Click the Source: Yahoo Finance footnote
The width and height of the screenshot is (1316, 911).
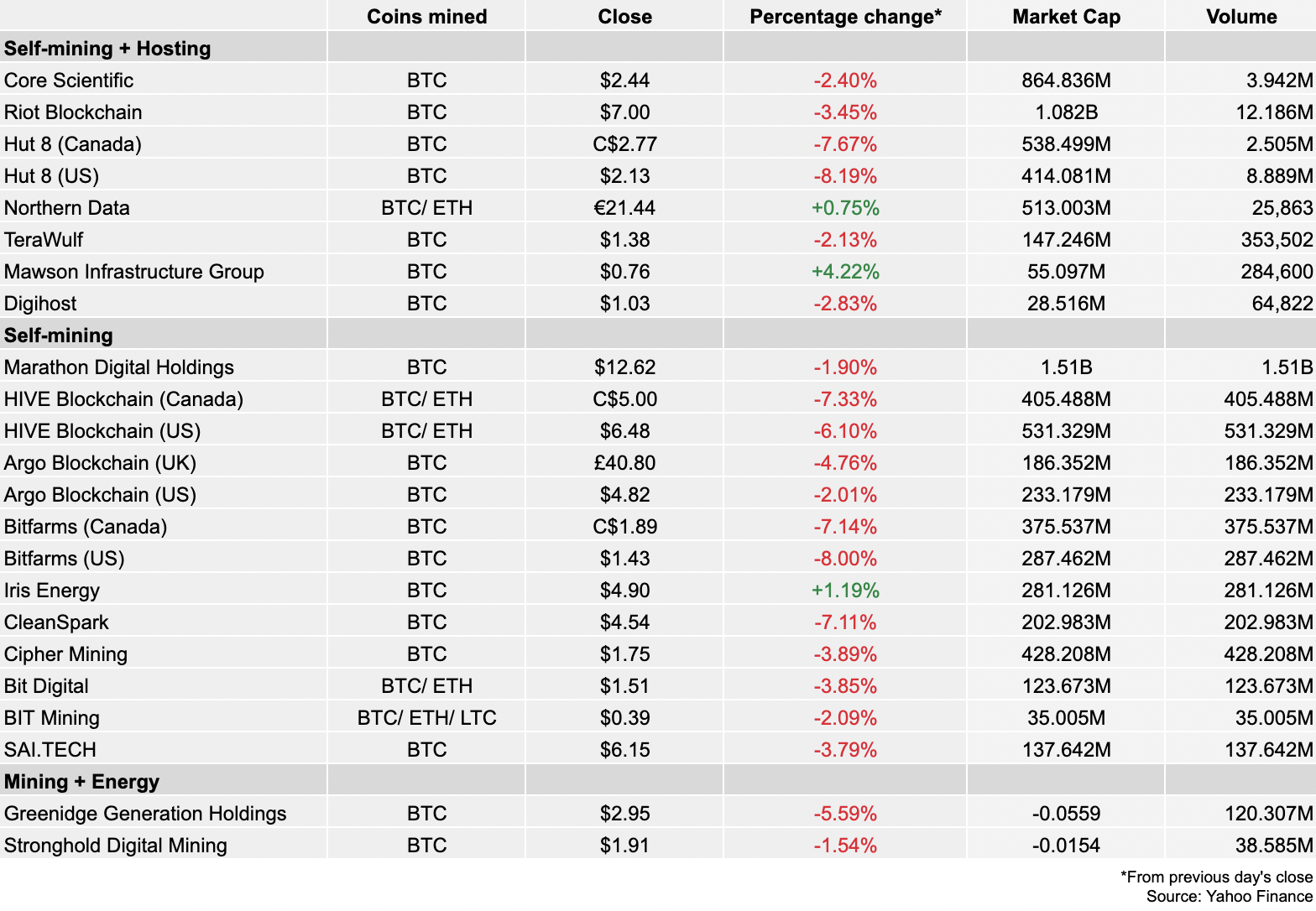pyautogui.click(x=1229, y=896)
